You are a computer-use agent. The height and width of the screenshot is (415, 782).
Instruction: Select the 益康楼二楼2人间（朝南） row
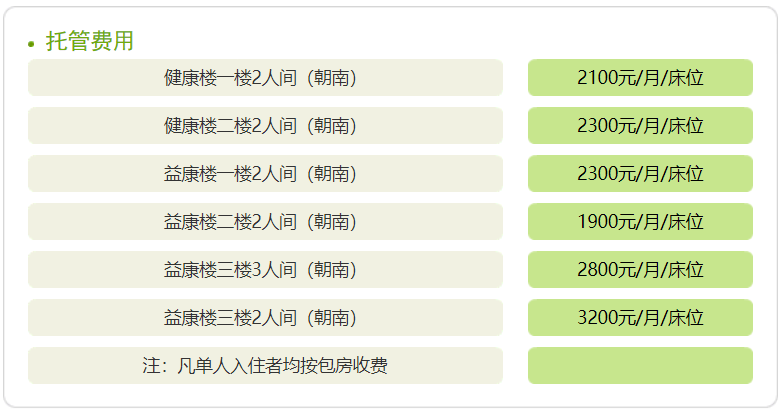click(x=265, y=221)
